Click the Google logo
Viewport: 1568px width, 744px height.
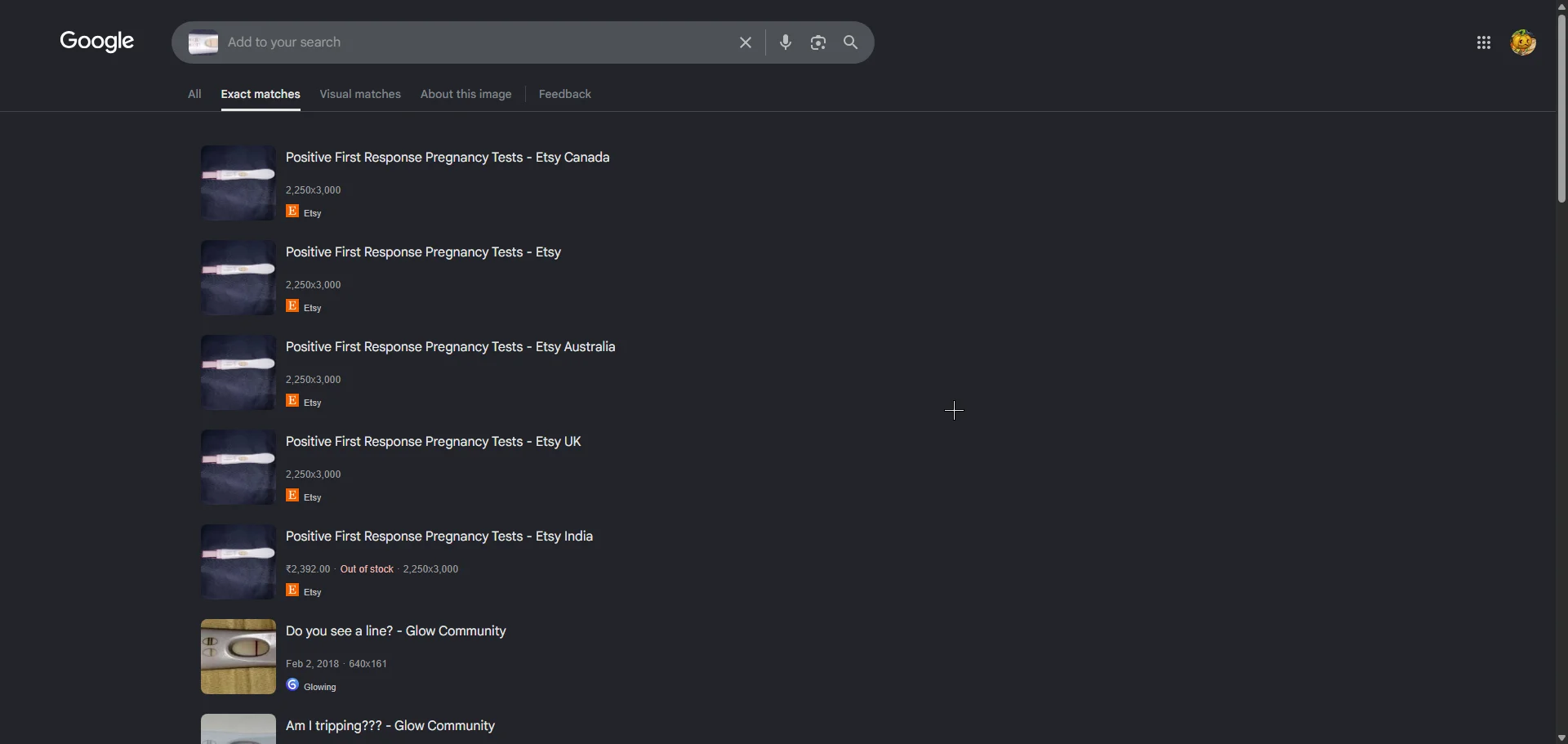click(x=96, y=42)
